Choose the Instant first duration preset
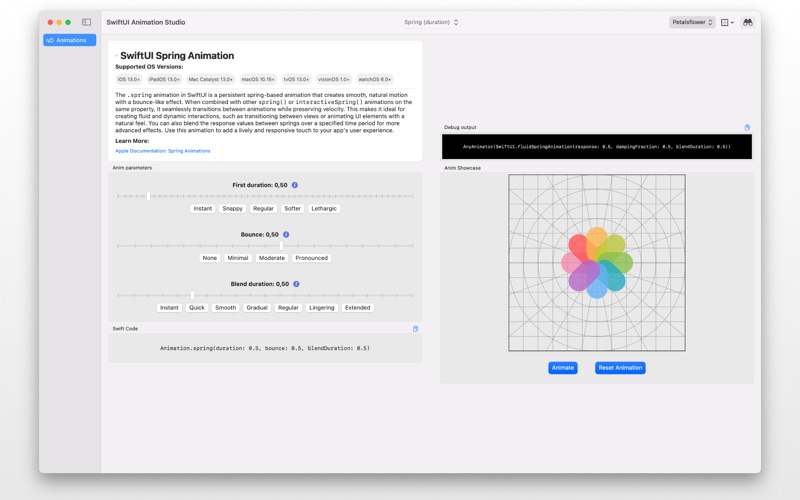Viewport: 800px width, 500px height. click(203, 209)
